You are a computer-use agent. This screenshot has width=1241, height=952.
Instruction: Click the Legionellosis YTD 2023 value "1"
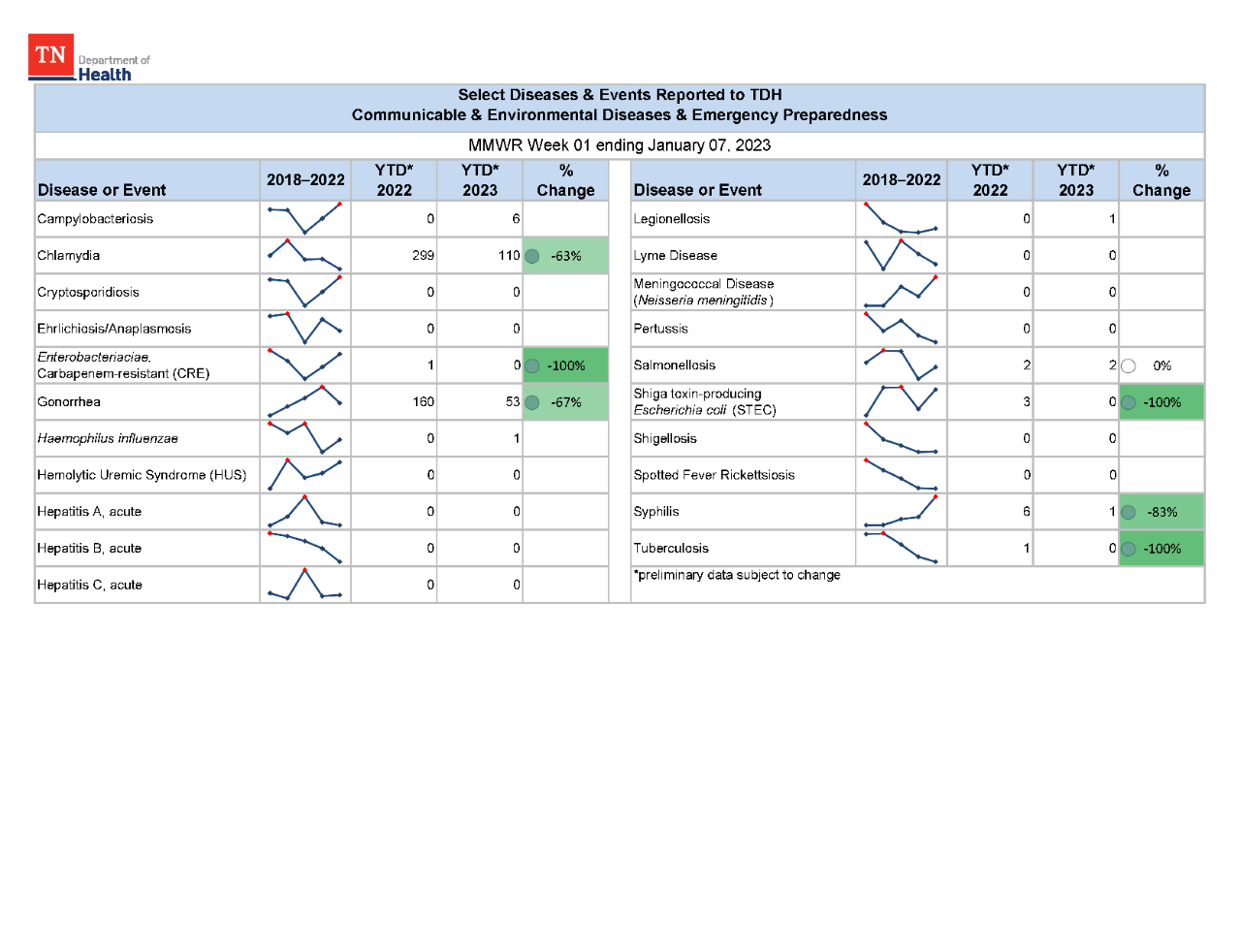click(1112, 219)
